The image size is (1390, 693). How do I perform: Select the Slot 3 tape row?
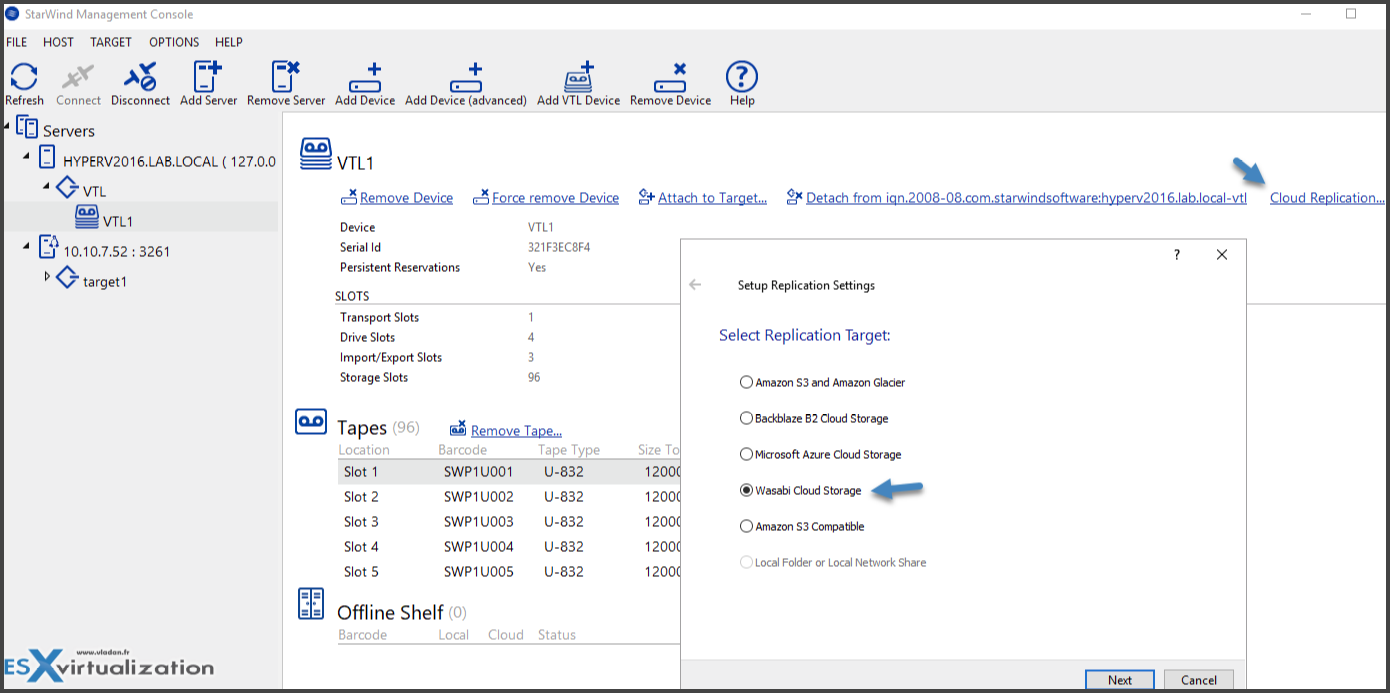509,522
